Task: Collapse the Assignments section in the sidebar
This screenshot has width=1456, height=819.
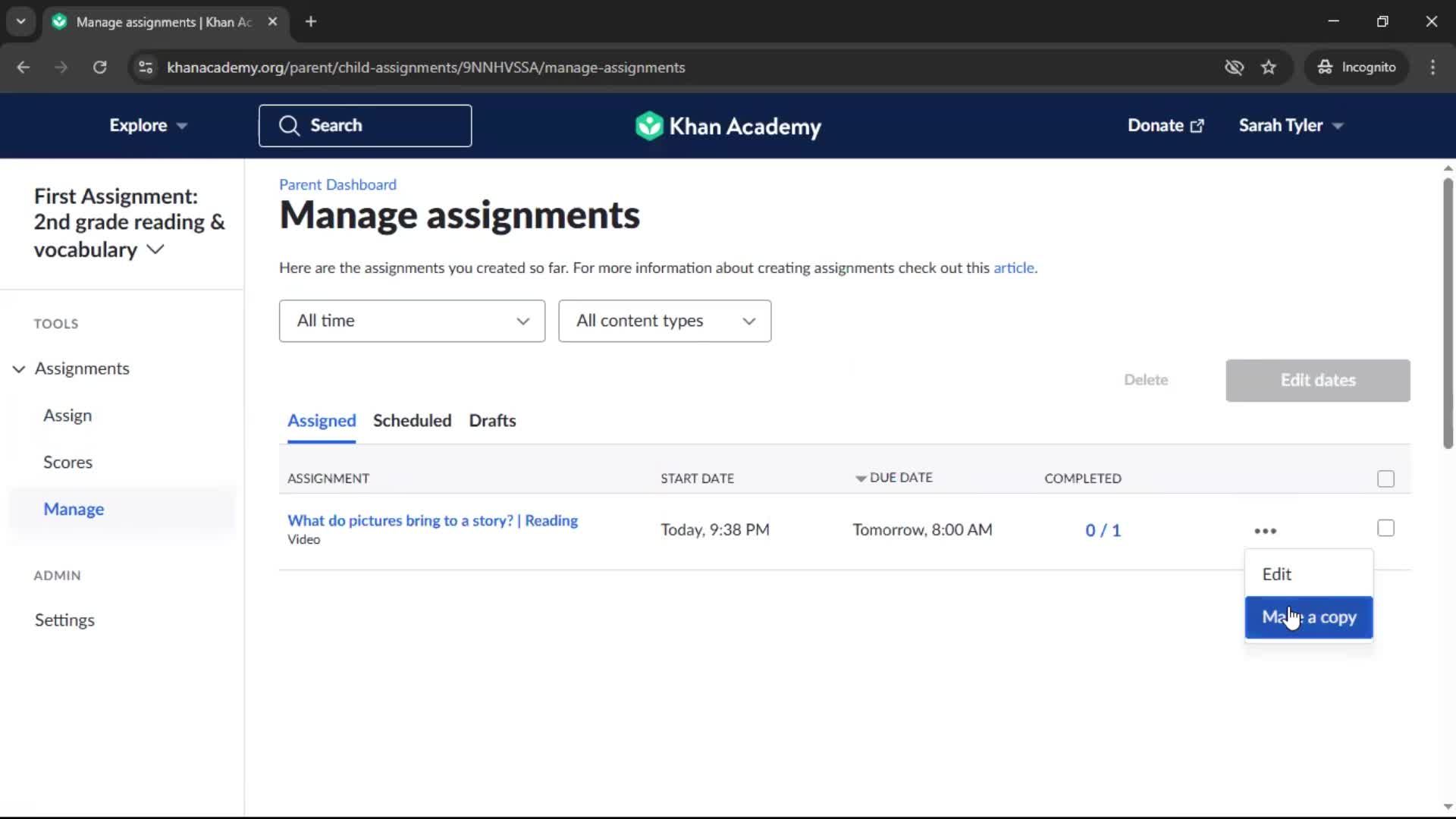Action: [x=19, y=369]
